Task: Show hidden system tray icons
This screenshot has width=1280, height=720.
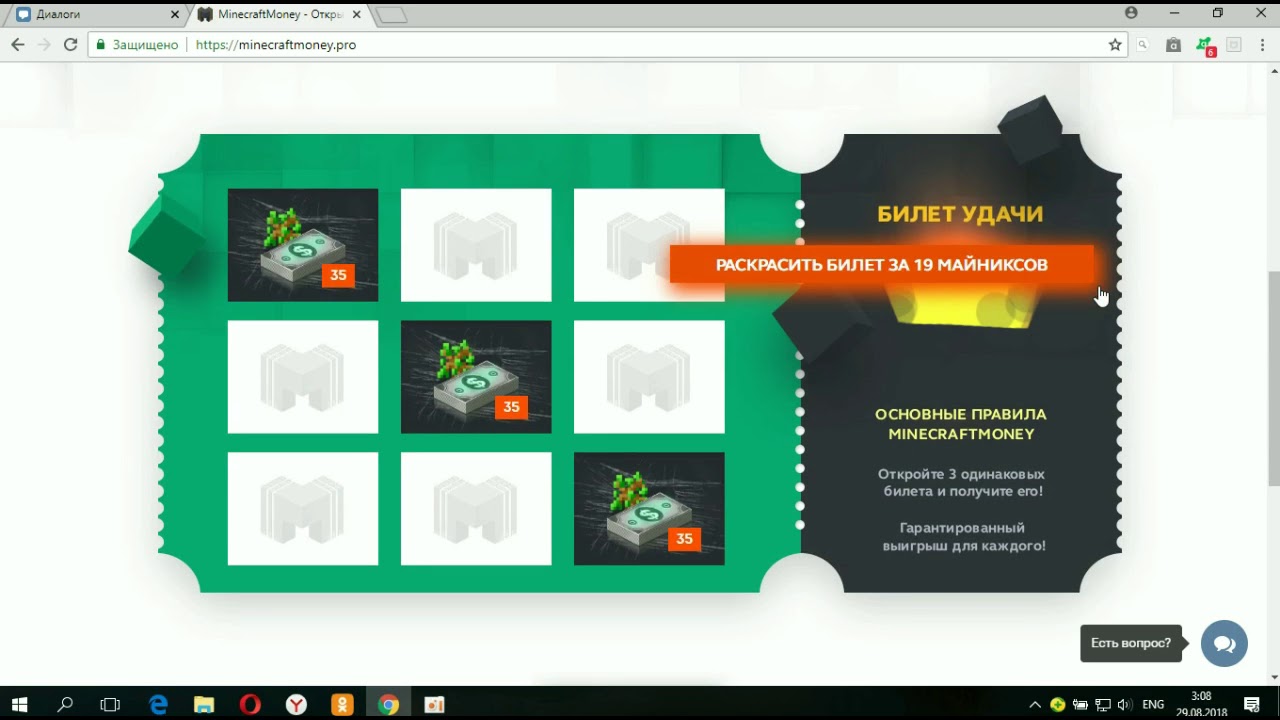Action: tap(1035, 704)
